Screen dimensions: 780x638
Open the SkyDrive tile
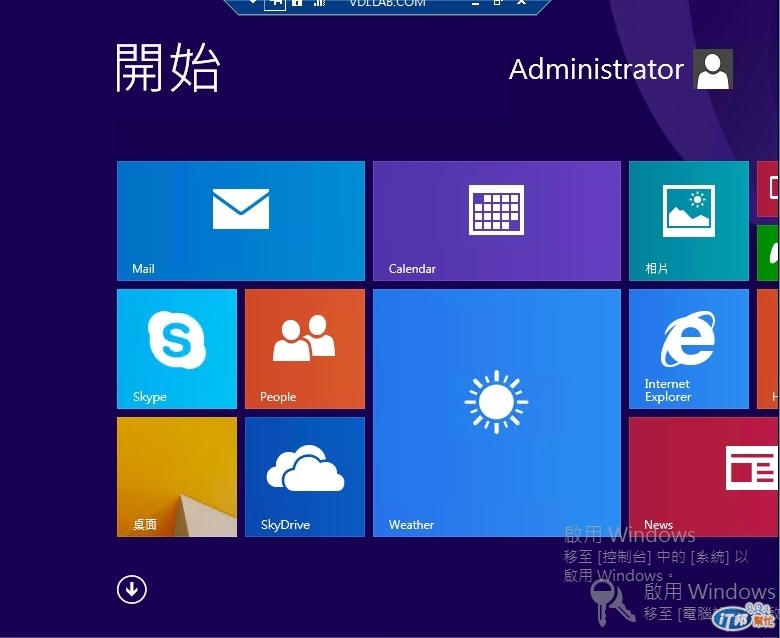pos(305,477)
